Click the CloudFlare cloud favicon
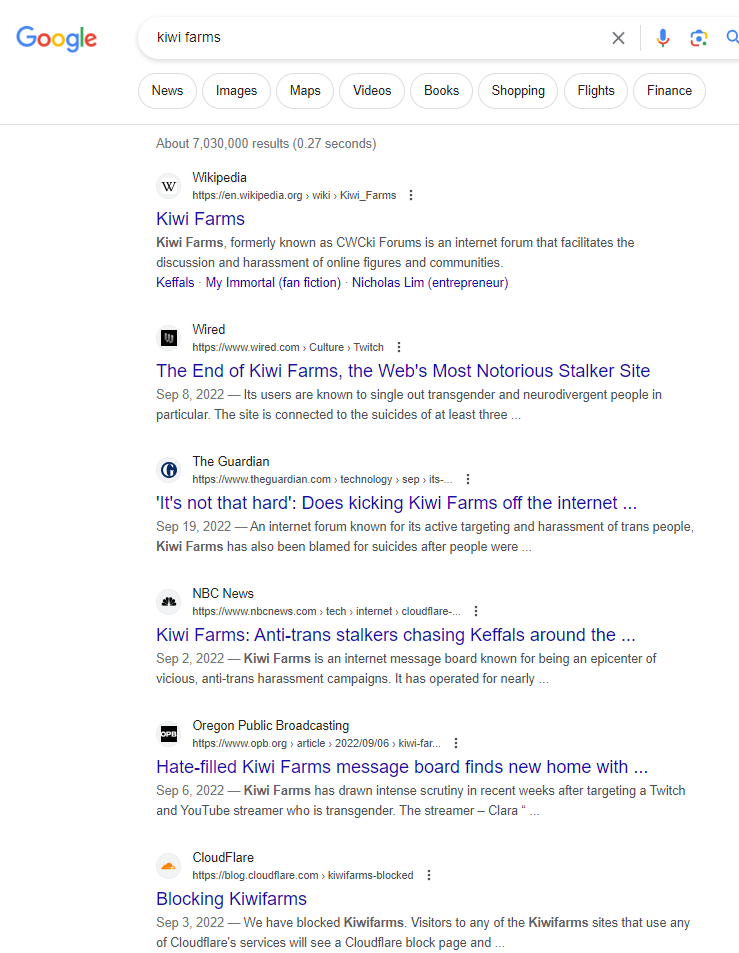 (x=169, y=865)
